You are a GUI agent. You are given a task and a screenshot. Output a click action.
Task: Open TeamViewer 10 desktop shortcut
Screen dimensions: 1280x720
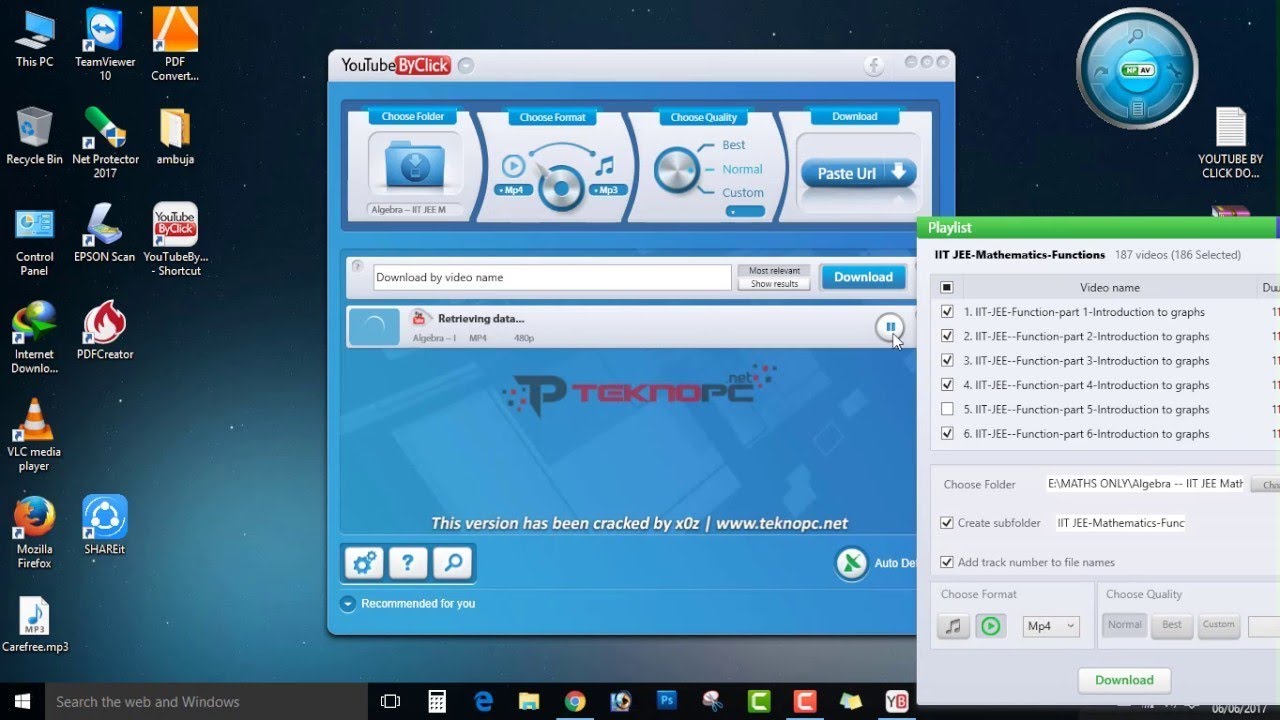pyautogui.click(x=105, y=45)
